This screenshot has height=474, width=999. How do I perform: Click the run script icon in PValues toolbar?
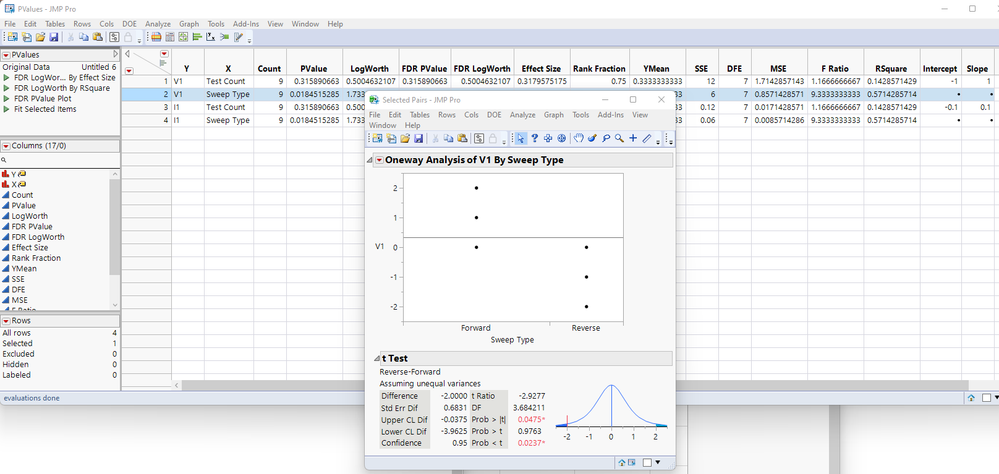pos(114,37)
